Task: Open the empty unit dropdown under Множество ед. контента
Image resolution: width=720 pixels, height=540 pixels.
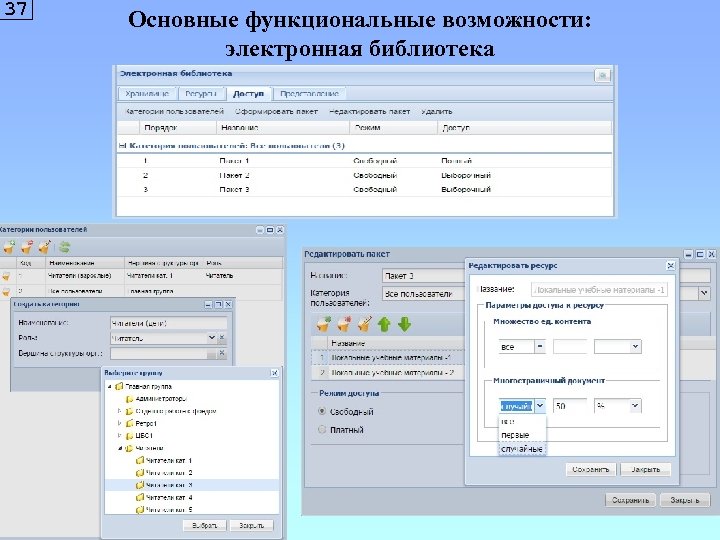Action: [x=636, y=347]
